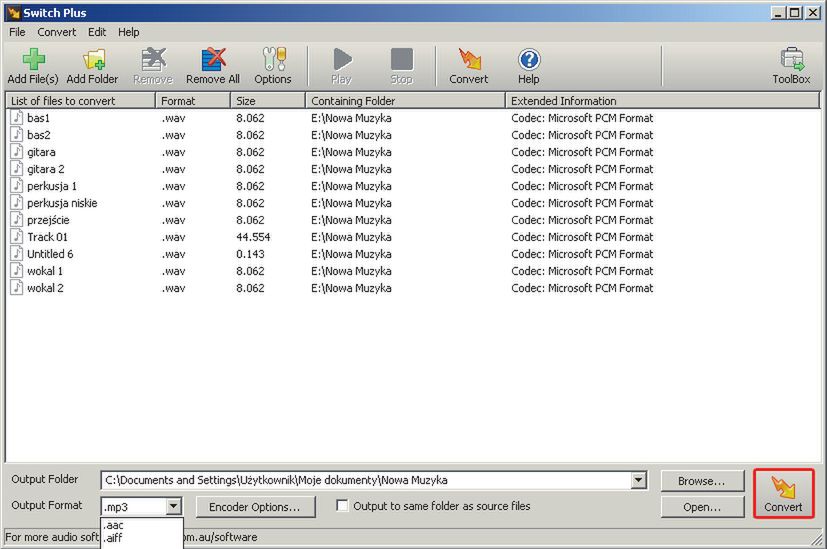Choose .aiff in the format list
Screen dimensions: 827x549
141,538
